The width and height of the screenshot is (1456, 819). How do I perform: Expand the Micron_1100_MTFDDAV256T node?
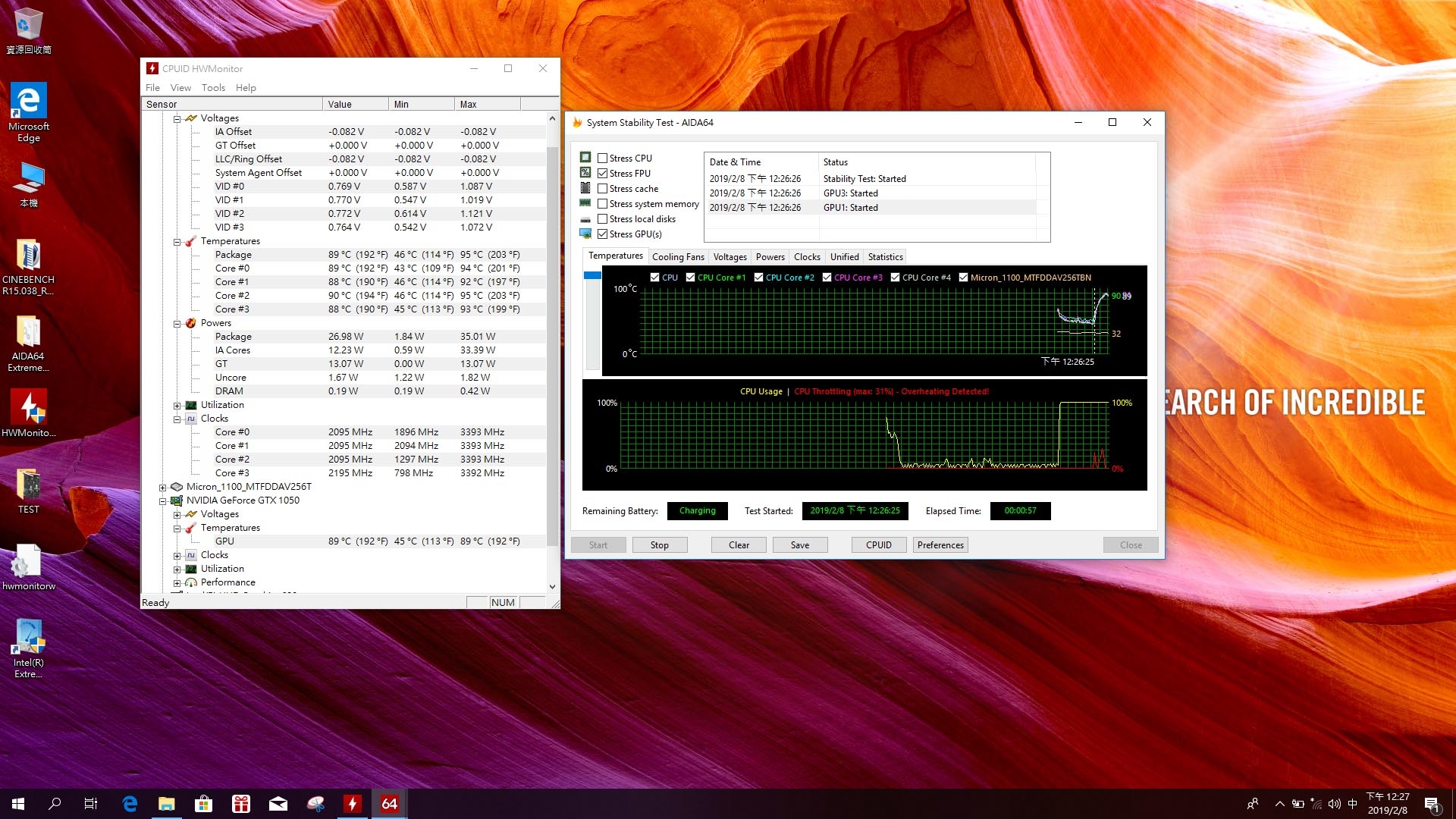162,488
